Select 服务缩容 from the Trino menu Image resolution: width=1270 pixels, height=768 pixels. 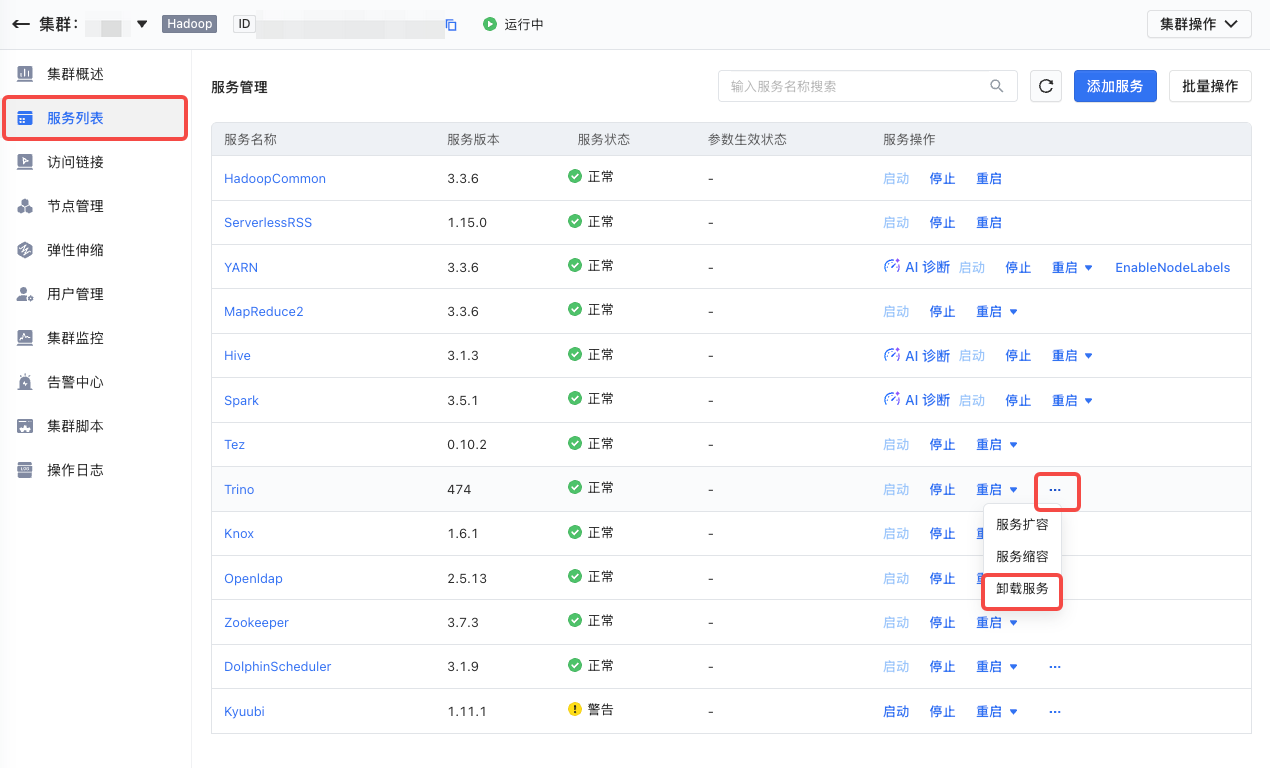click(x=1022, y=557)
